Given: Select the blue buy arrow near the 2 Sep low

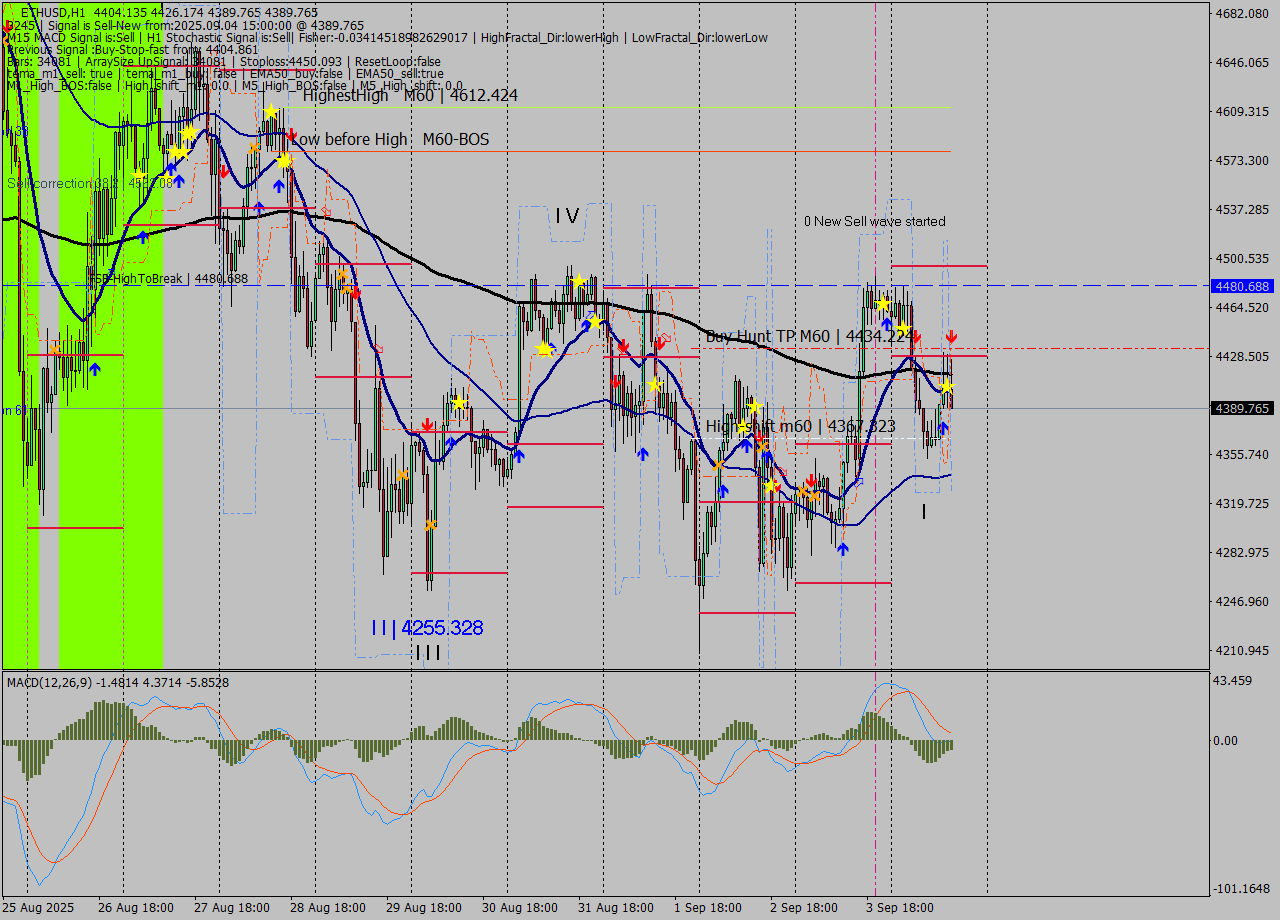Looking at the screenshot, I should (x=843, y=547).
